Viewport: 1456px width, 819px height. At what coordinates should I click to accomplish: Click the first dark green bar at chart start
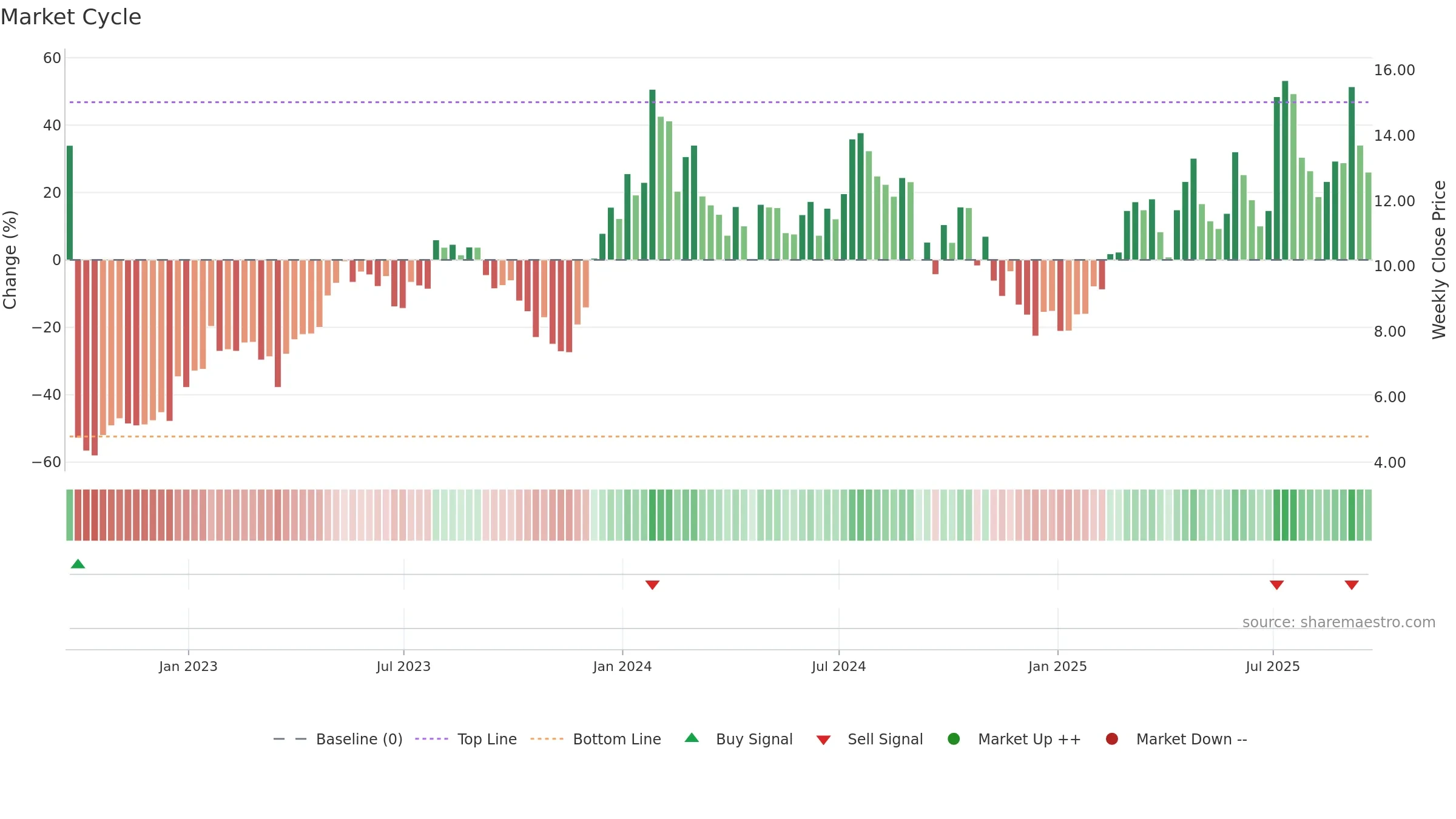(70, 203)
